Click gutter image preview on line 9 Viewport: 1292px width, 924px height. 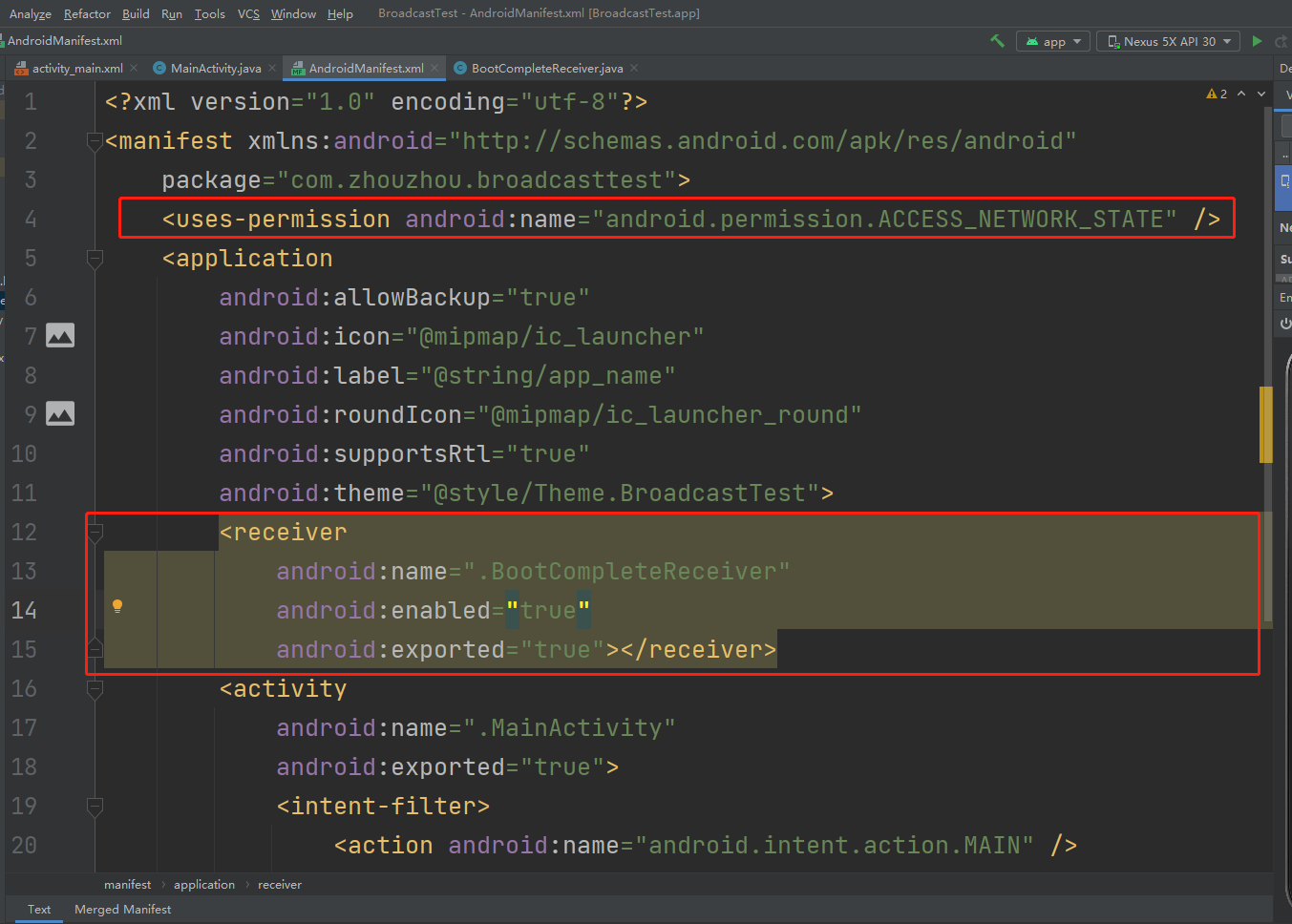(60, 414)
